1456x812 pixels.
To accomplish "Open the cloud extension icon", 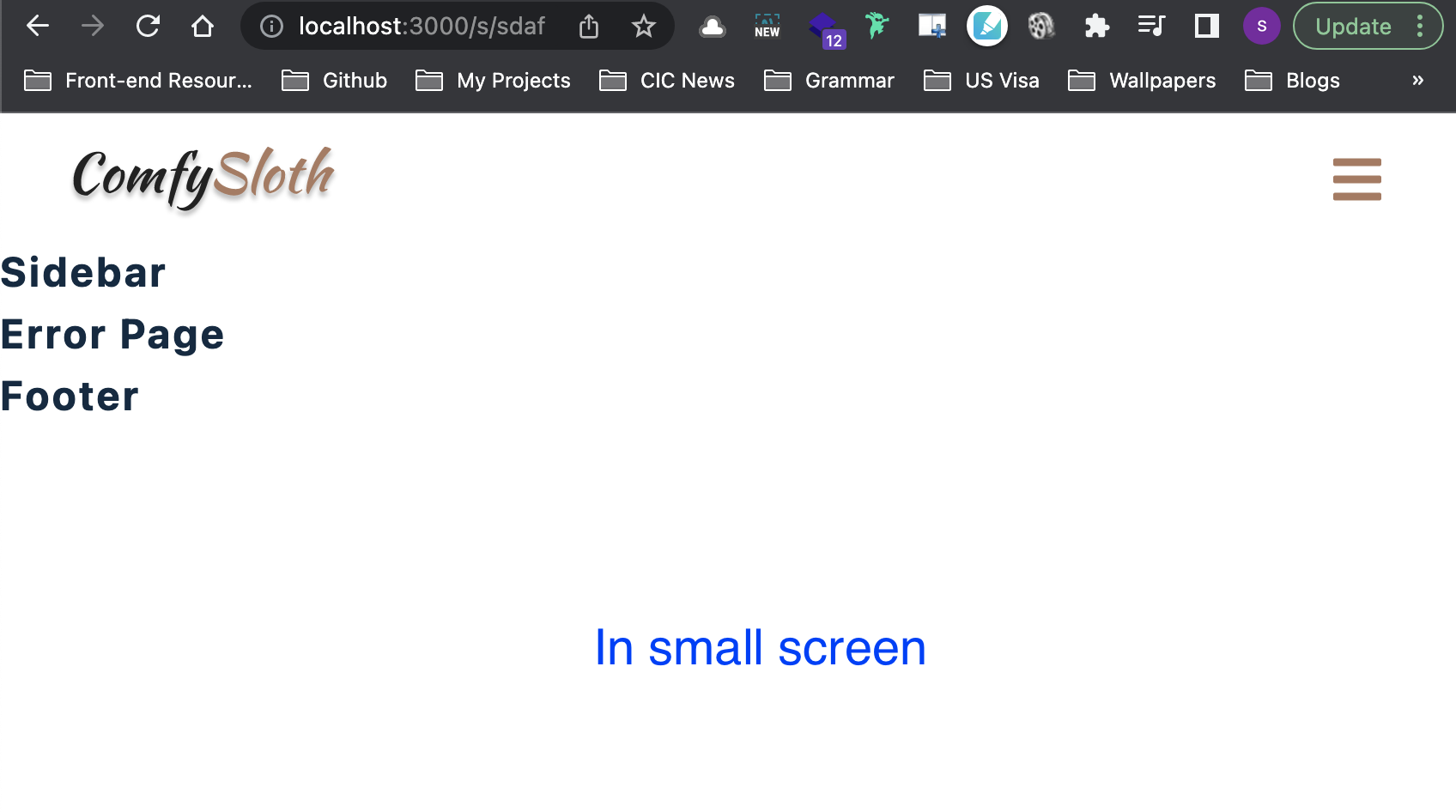I will click(x=712, y=27).
